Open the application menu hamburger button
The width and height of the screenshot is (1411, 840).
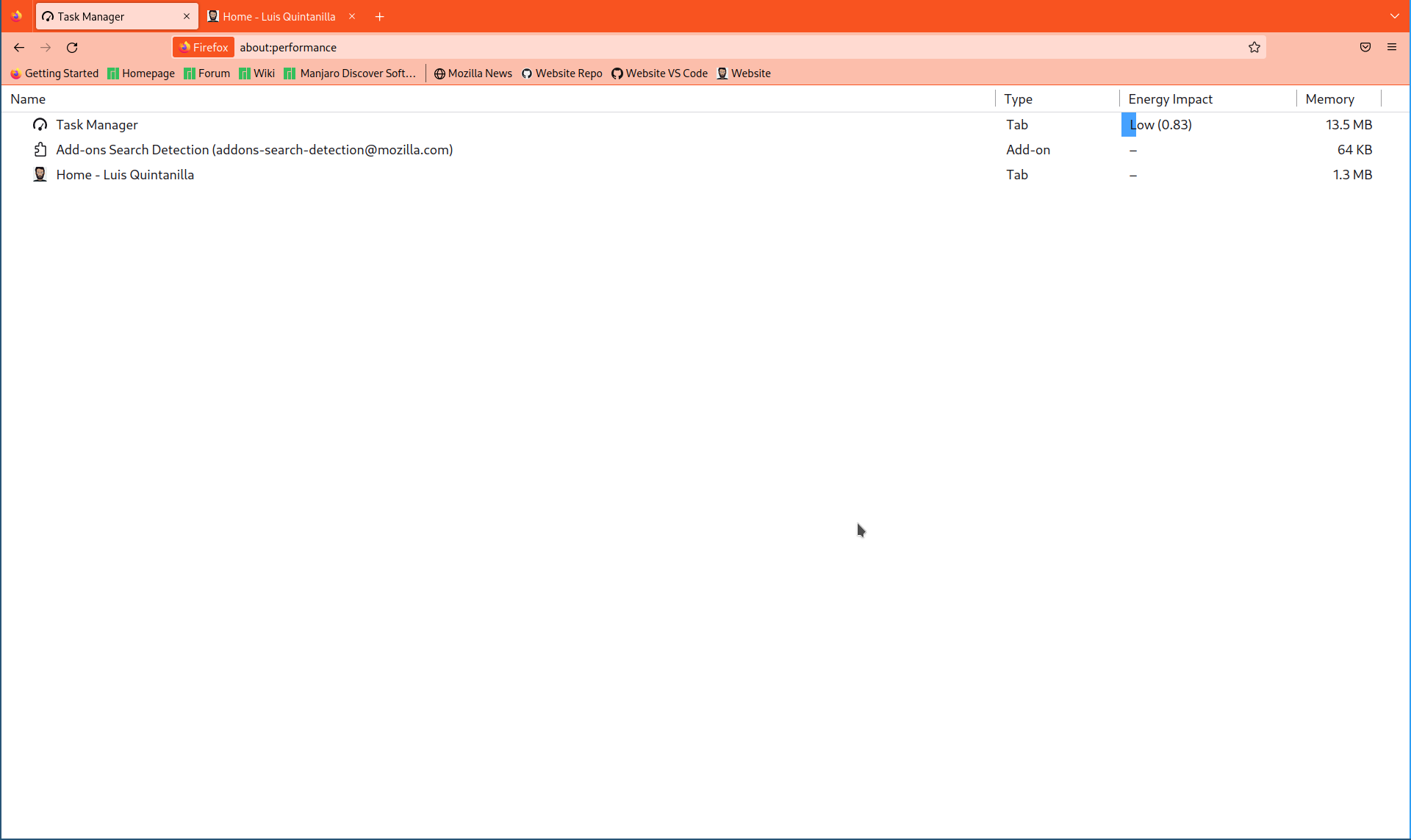1392,47
